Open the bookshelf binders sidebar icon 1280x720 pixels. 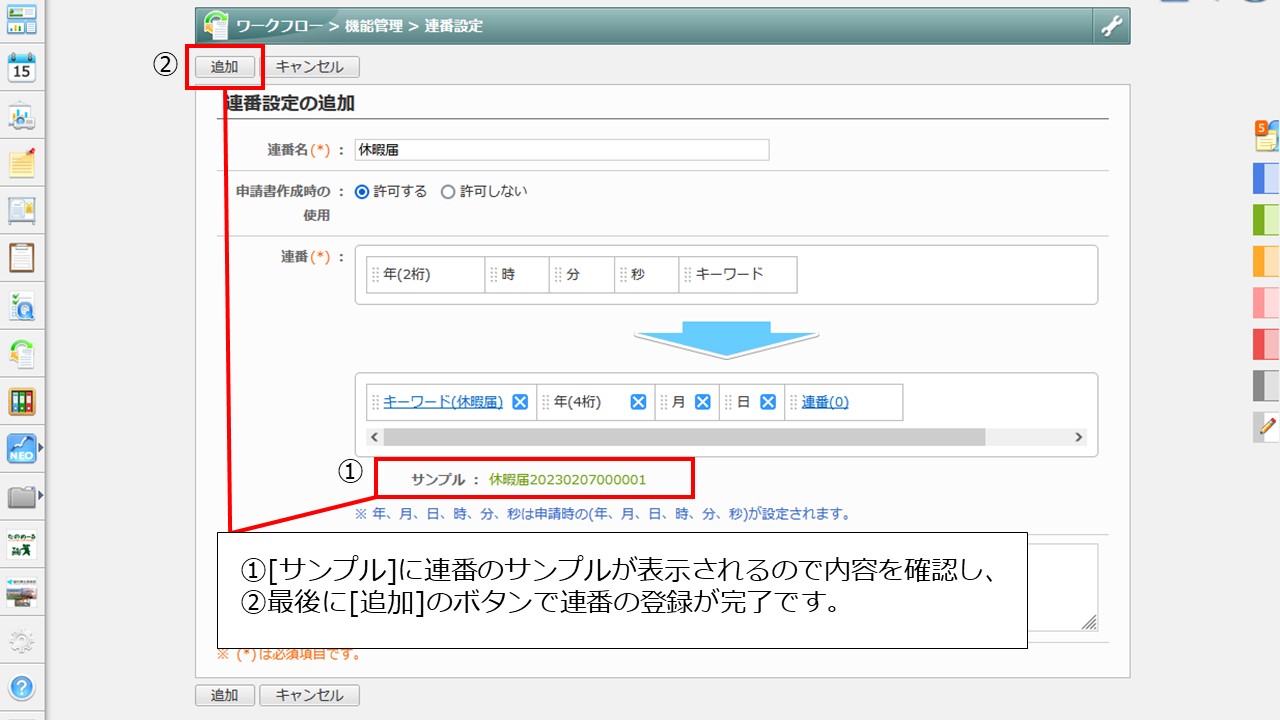point(21,401)
